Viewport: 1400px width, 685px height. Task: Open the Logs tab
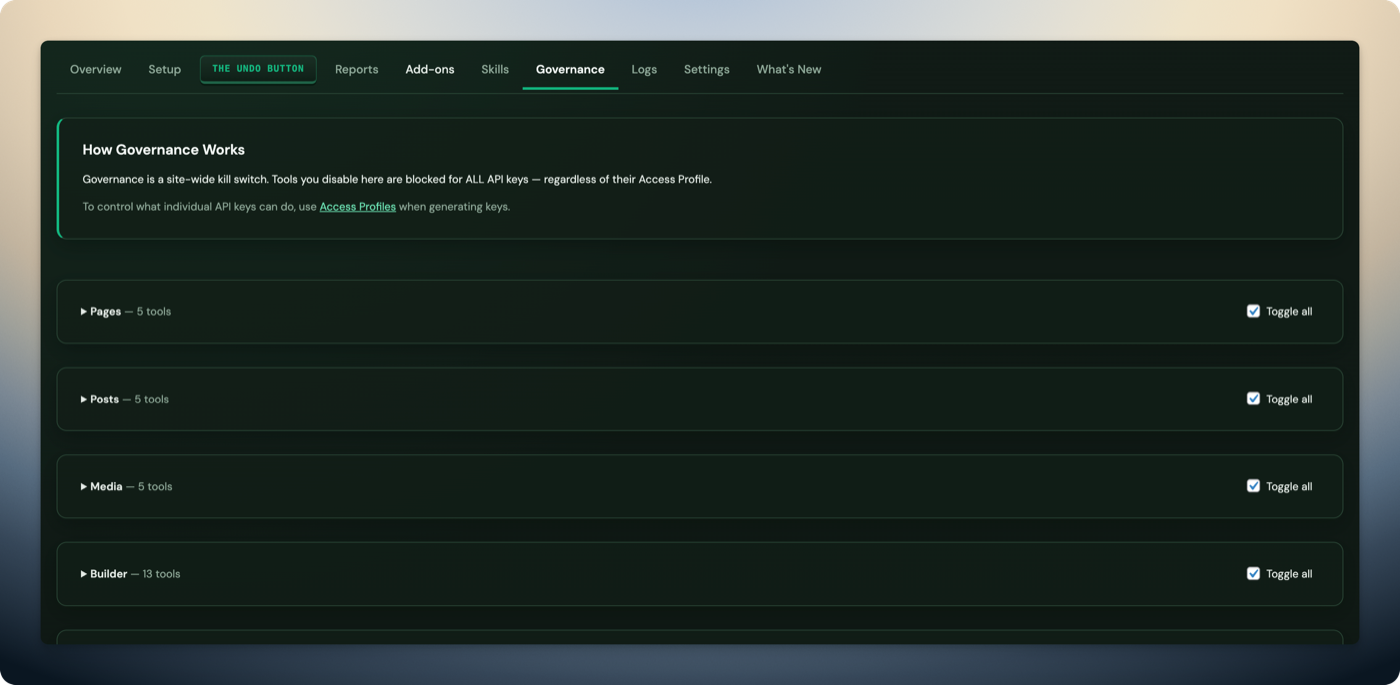click(644, 69)
